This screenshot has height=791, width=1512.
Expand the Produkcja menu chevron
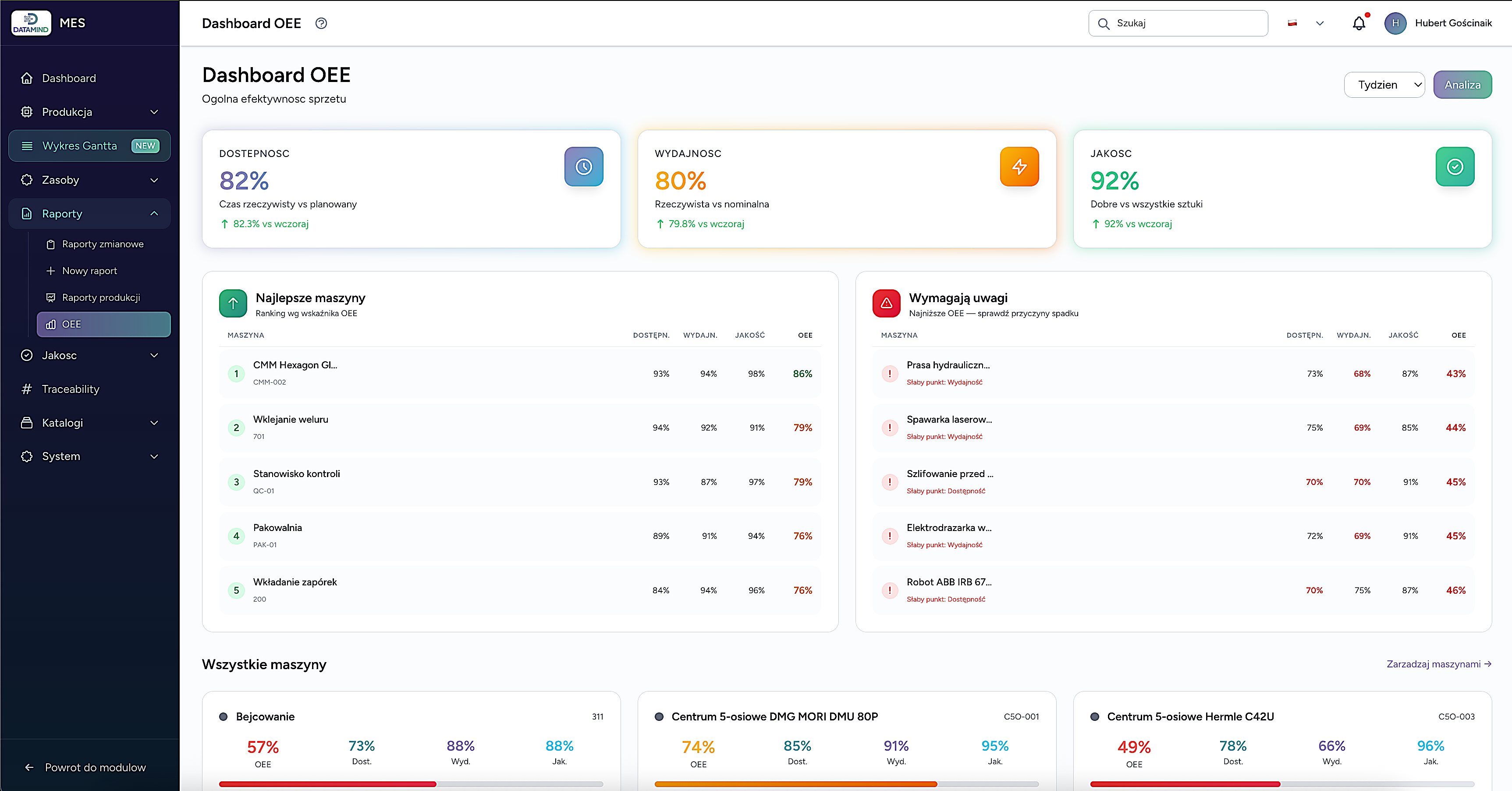click(154, 111)
